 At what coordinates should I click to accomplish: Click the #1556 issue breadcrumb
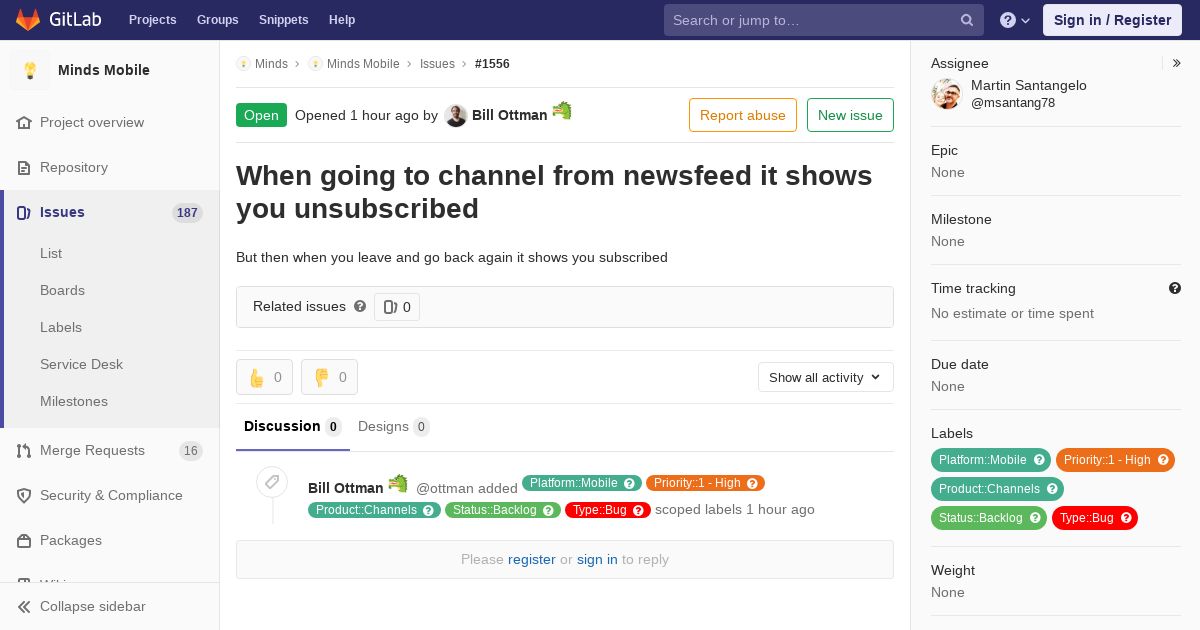click(x=492, y=64)
